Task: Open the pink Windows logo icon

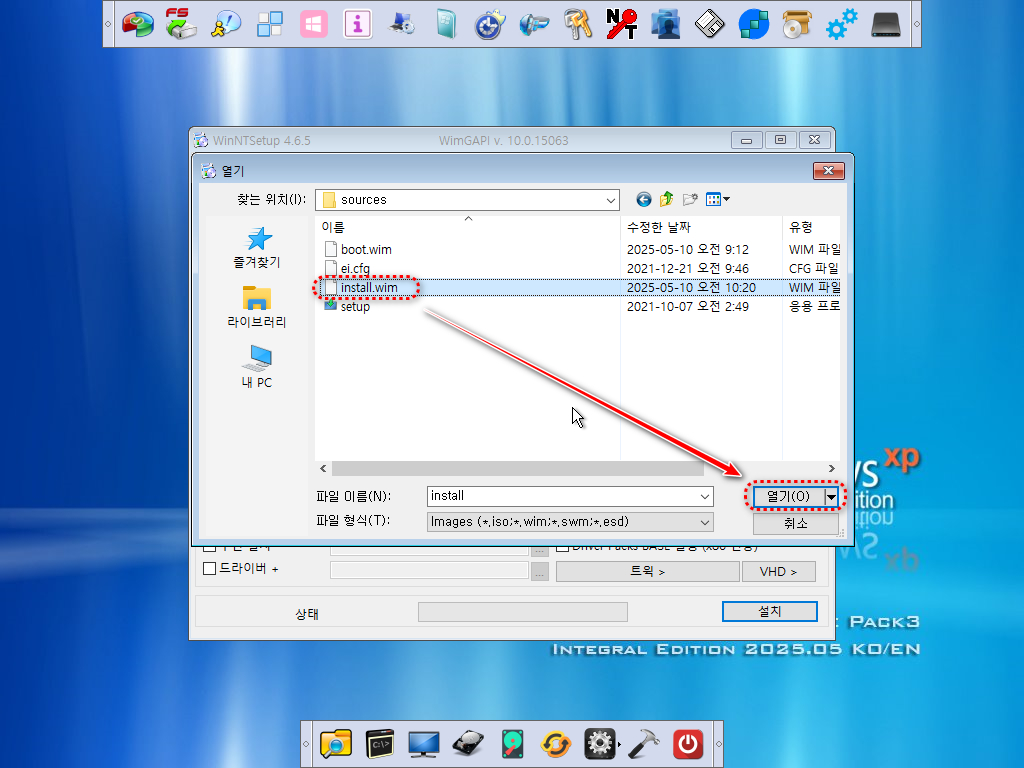Action: tap(313, 24)
